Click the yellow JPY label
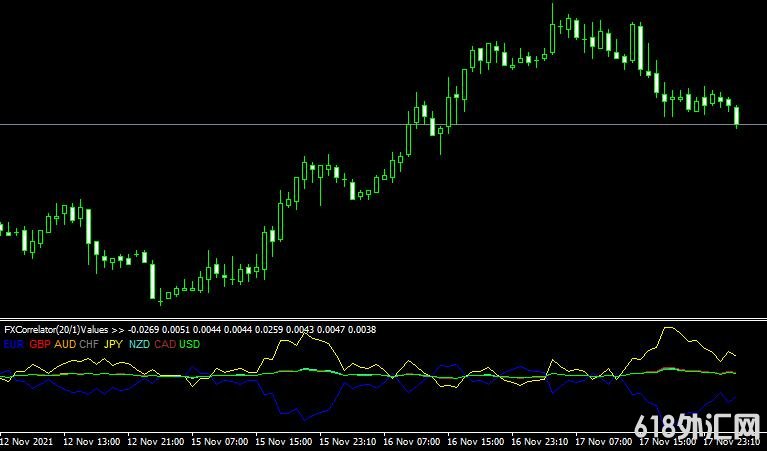The width and height of the screenshot is (767, 451). click(113, 343)
